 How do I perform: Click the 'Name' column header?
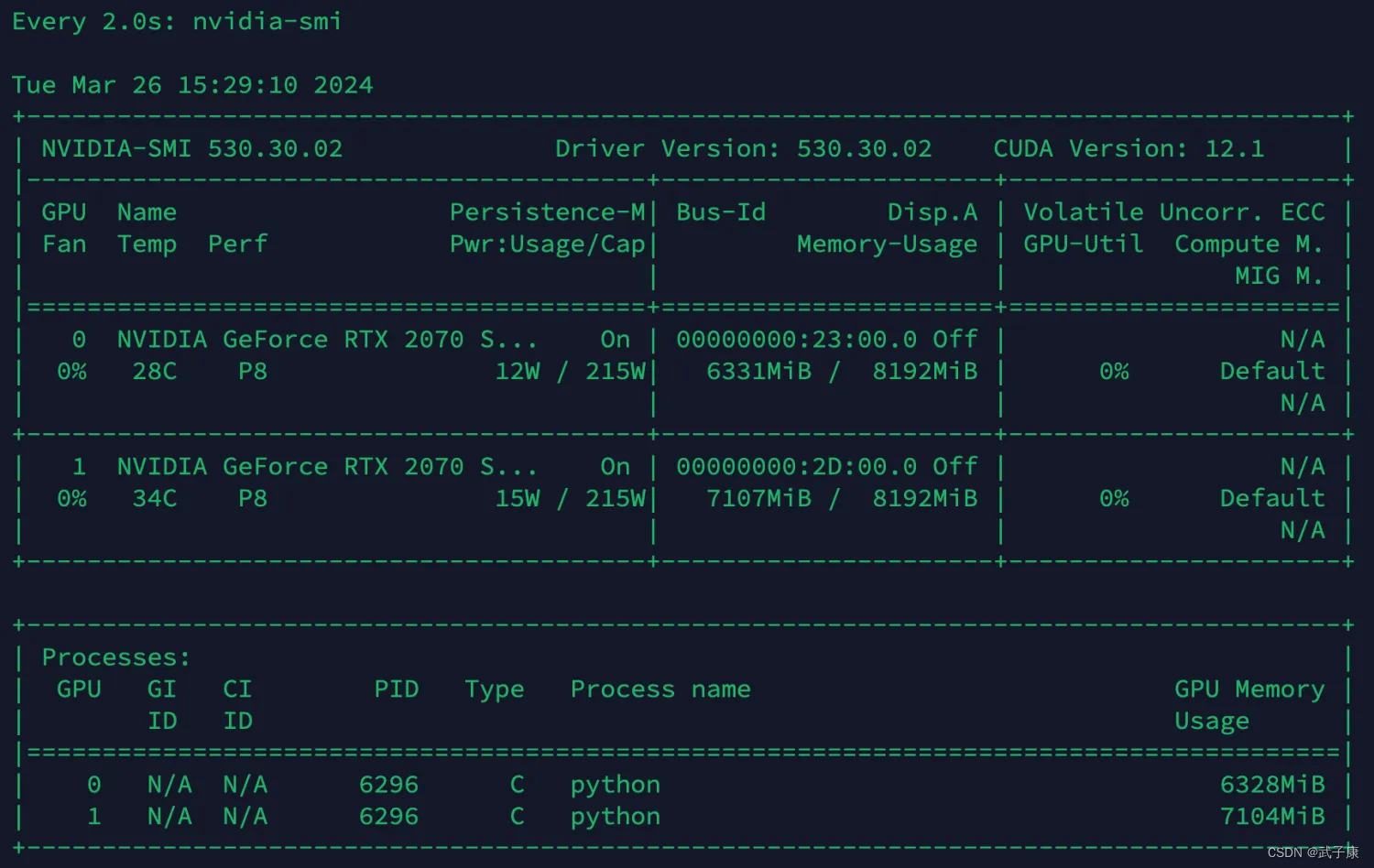(147, 212)
